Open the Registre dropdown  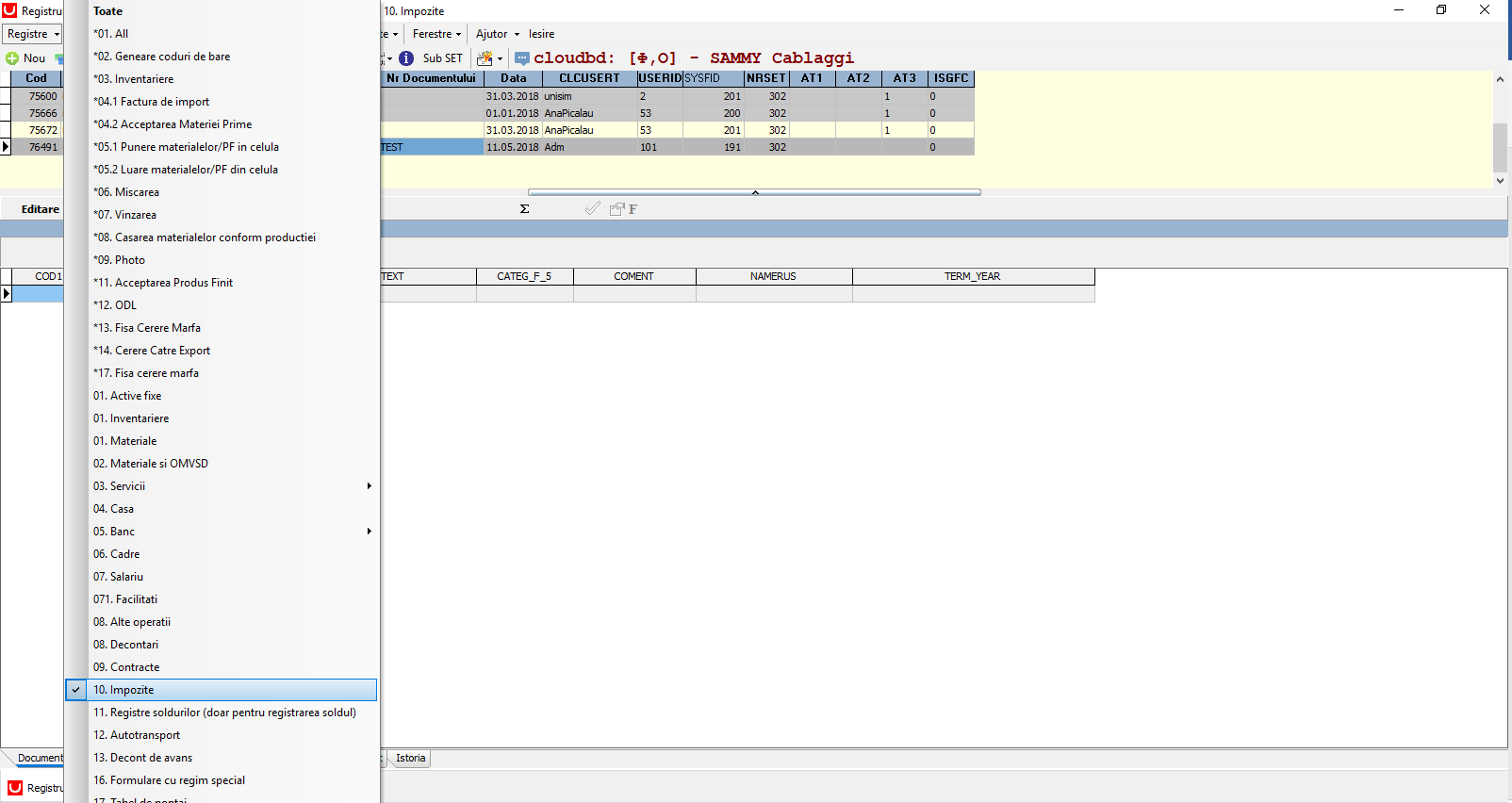point(33,34)
